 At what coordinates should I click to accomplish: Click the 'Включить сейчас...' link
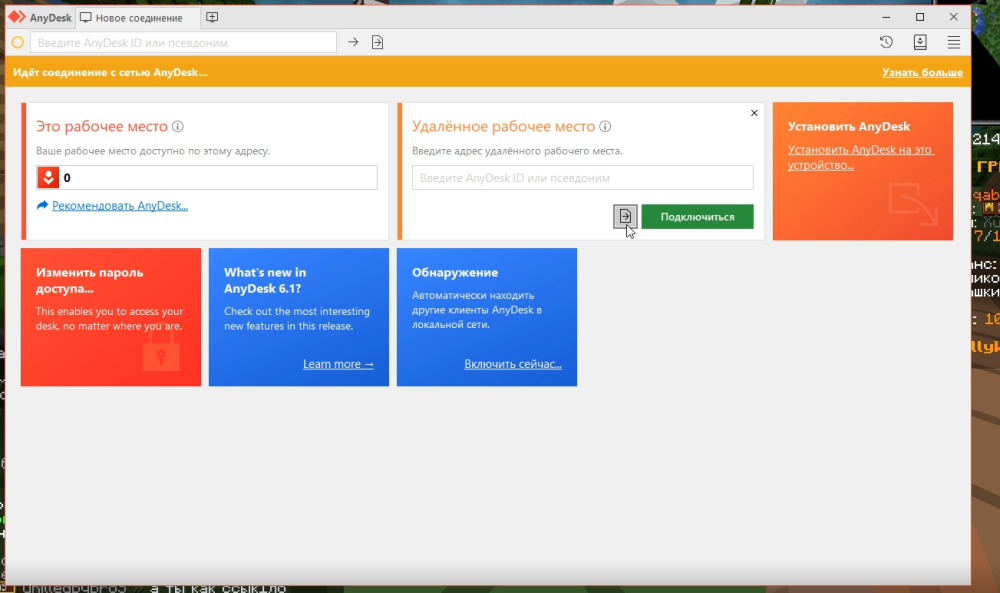513,364
